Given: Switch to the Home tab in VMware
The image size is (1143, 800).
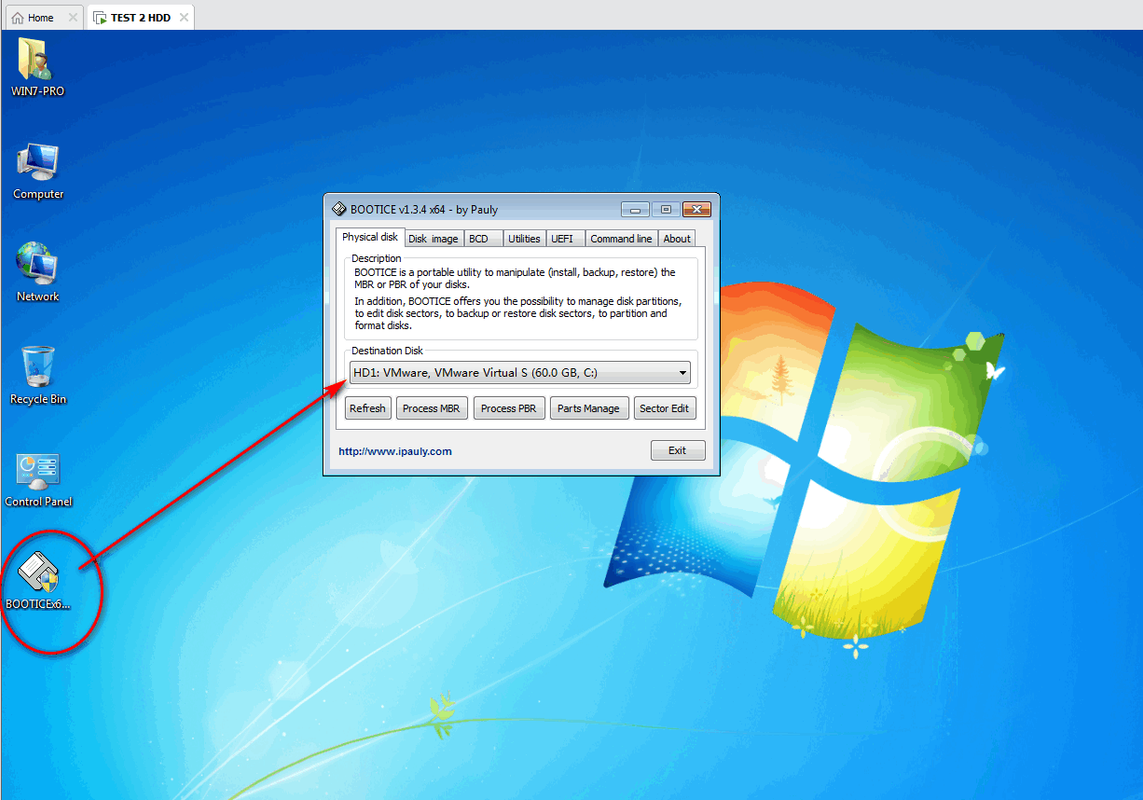Looking at the screenshot, I should [x=44, y=18].
